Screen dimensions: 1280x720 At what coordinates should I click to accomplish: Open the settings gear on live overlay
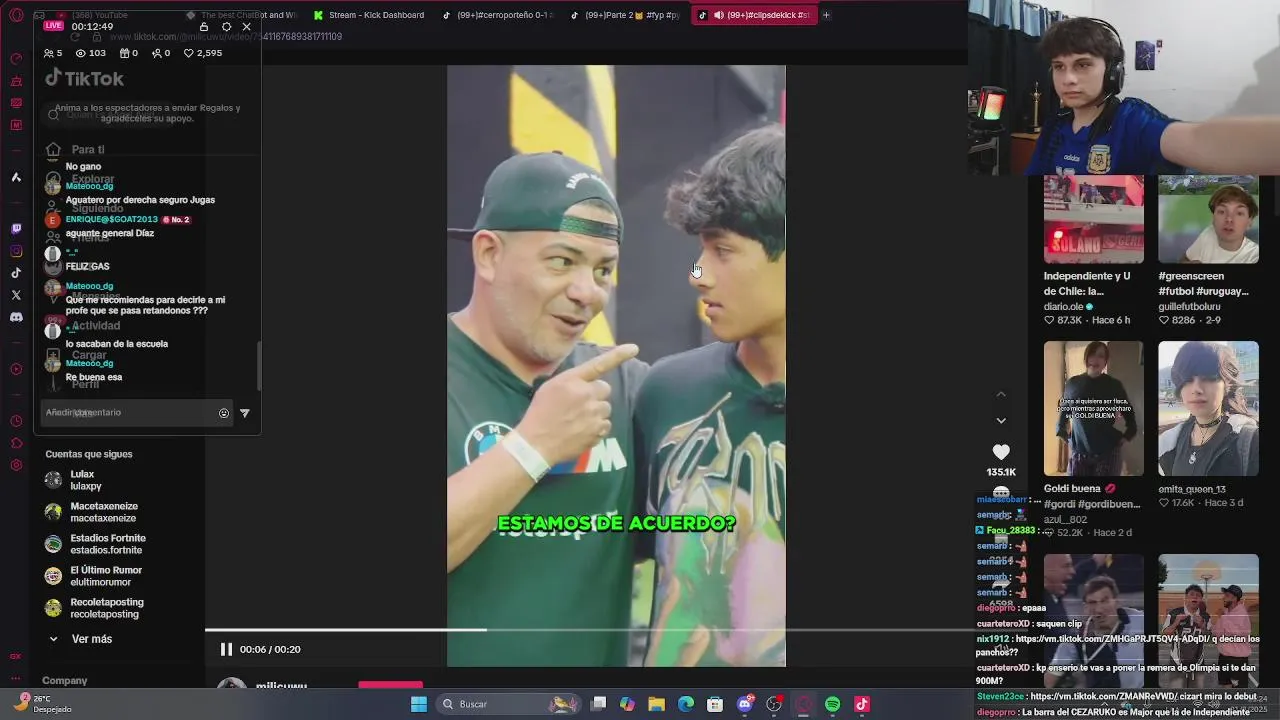[x=226, y=27]
